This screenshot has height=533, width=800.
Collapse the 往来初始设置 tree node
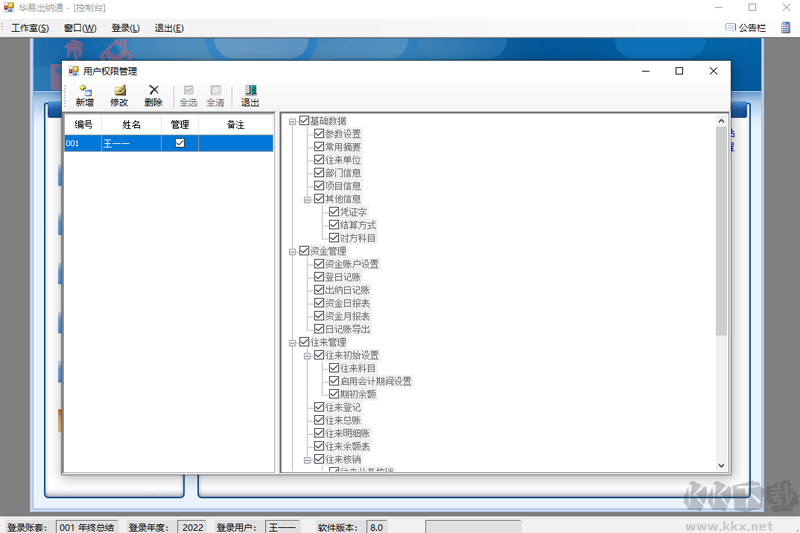pos(307,356)
